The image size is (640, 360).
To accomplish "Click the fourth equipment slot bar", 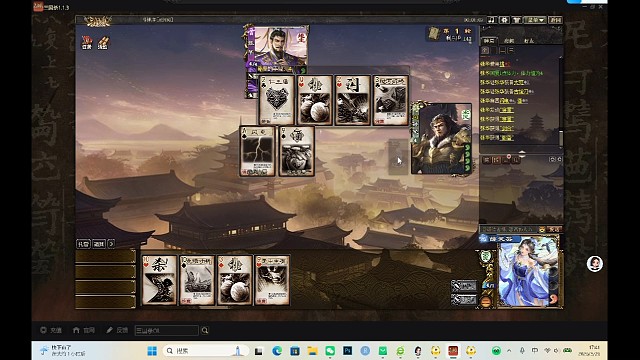I will (x=105, y=302).
